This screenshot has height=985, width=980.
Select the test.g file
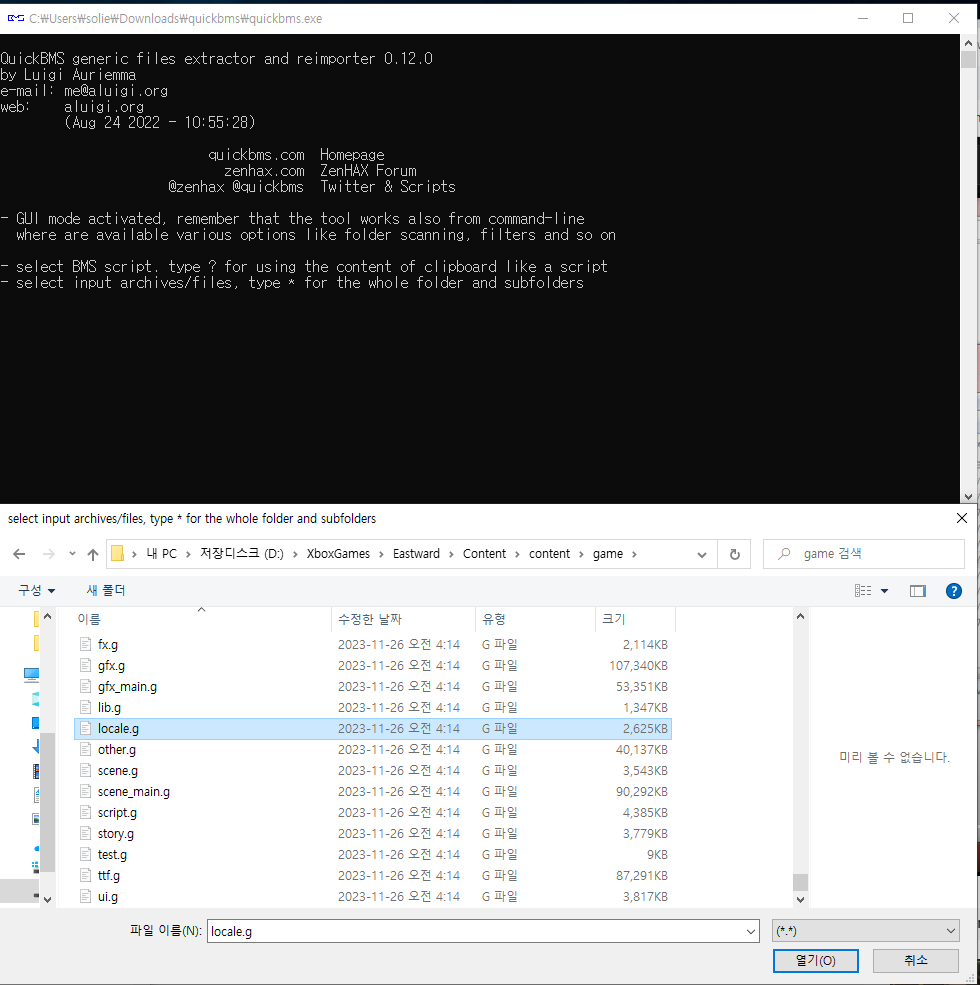tap(373, 854)
